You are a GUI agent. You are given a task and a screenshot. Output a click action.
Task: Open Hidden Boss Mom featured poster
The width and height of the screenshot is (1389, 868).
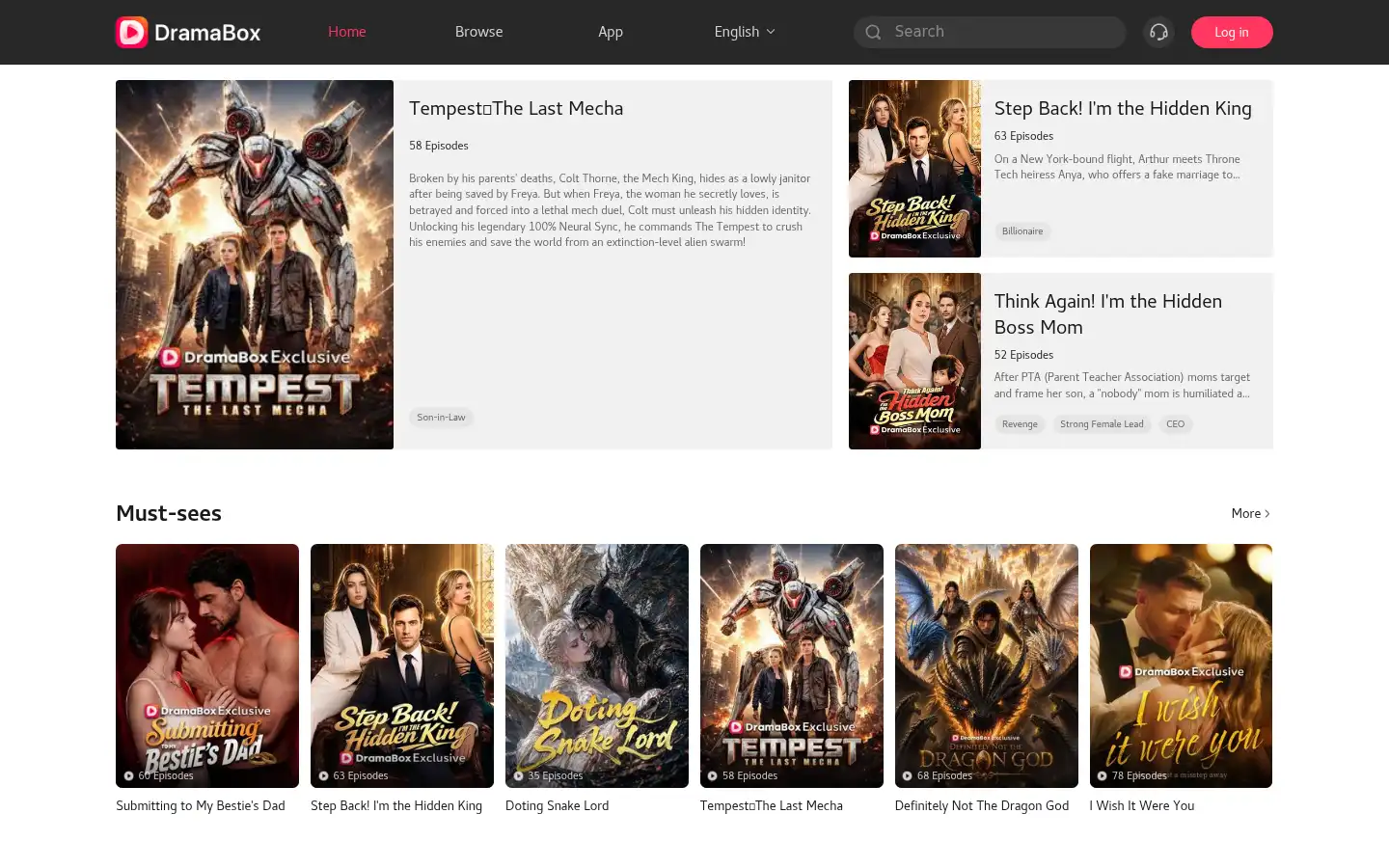[914, 361]
